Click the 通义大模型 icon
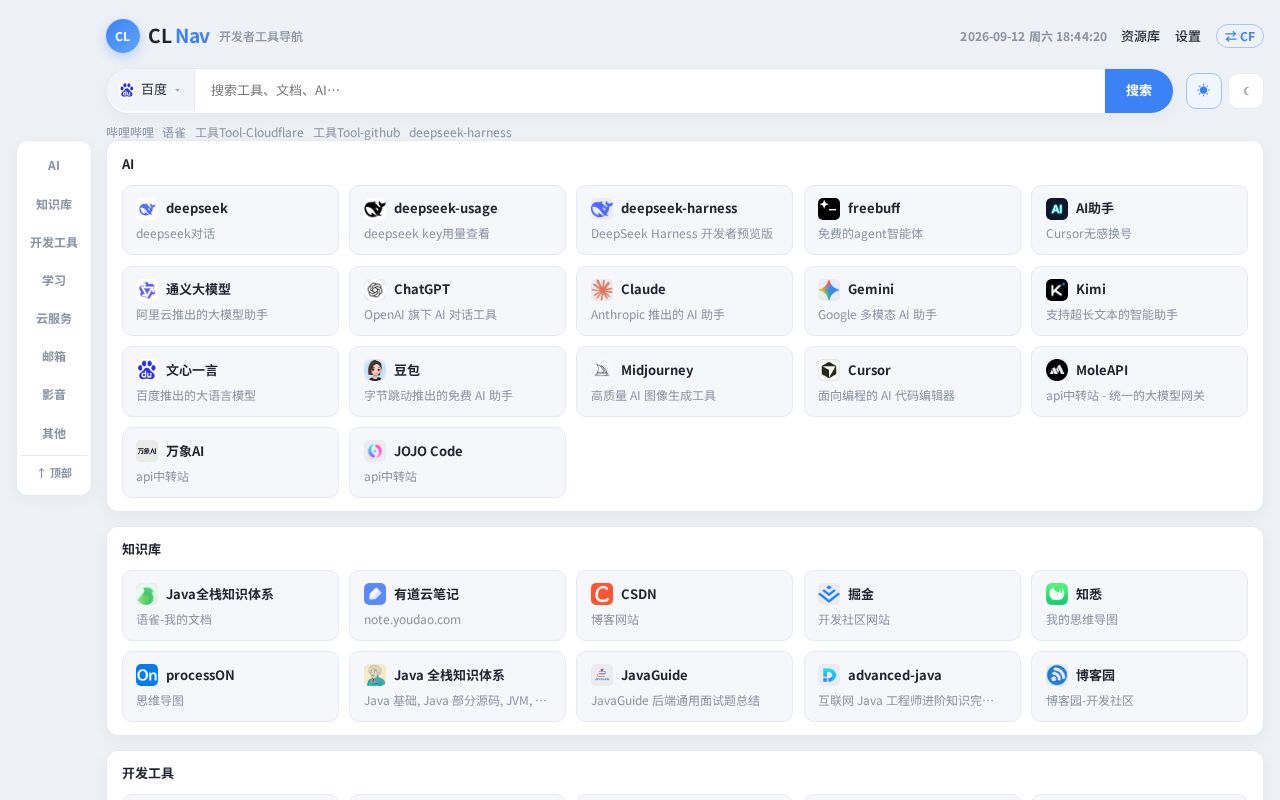1280x800 pixels. coord(147,289)
